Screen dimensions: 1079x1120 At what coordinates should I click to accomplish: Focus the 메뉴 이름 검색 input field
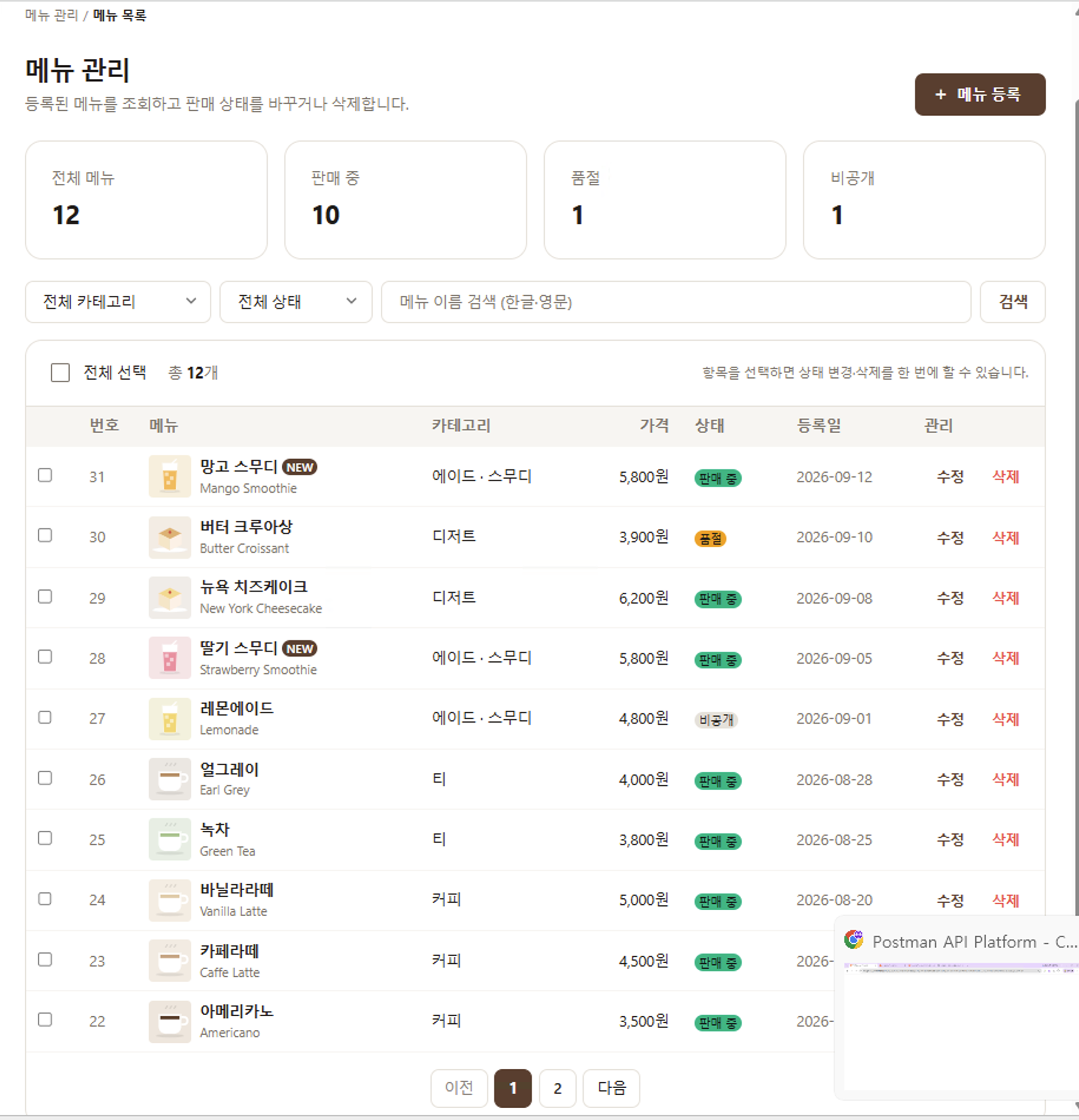676,302
